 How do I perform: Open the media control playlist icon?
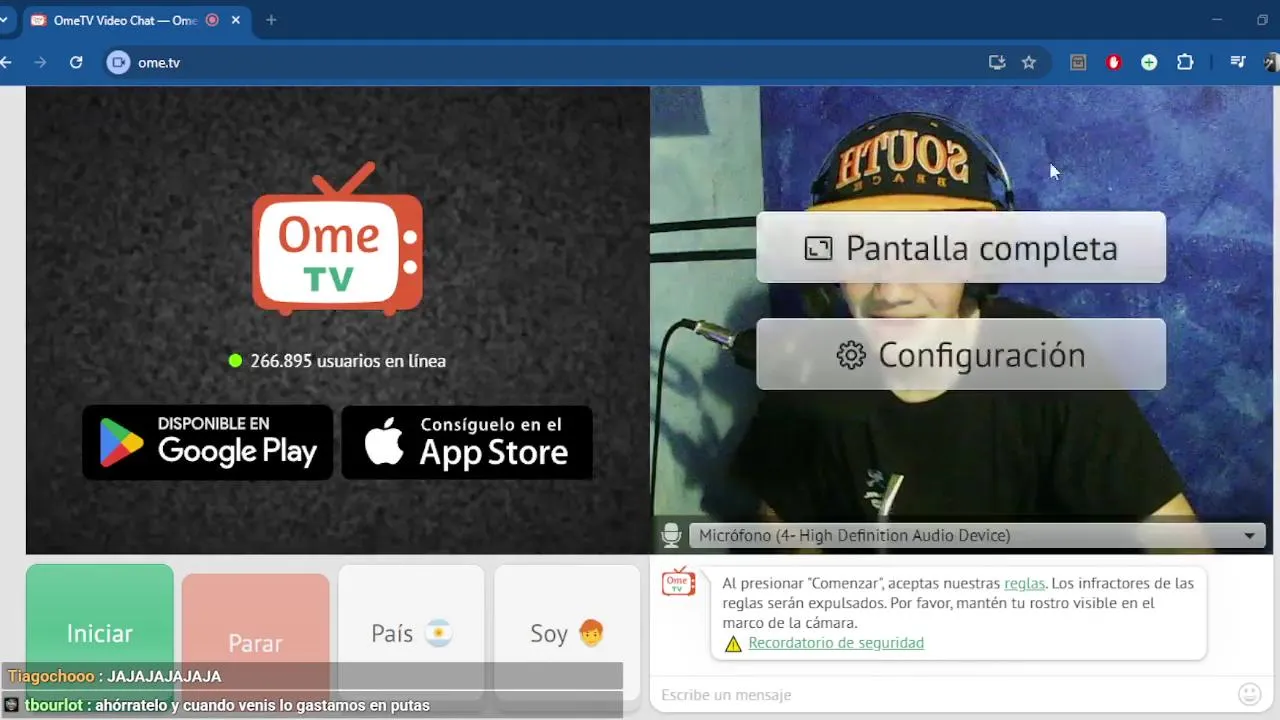[1238, 62]
